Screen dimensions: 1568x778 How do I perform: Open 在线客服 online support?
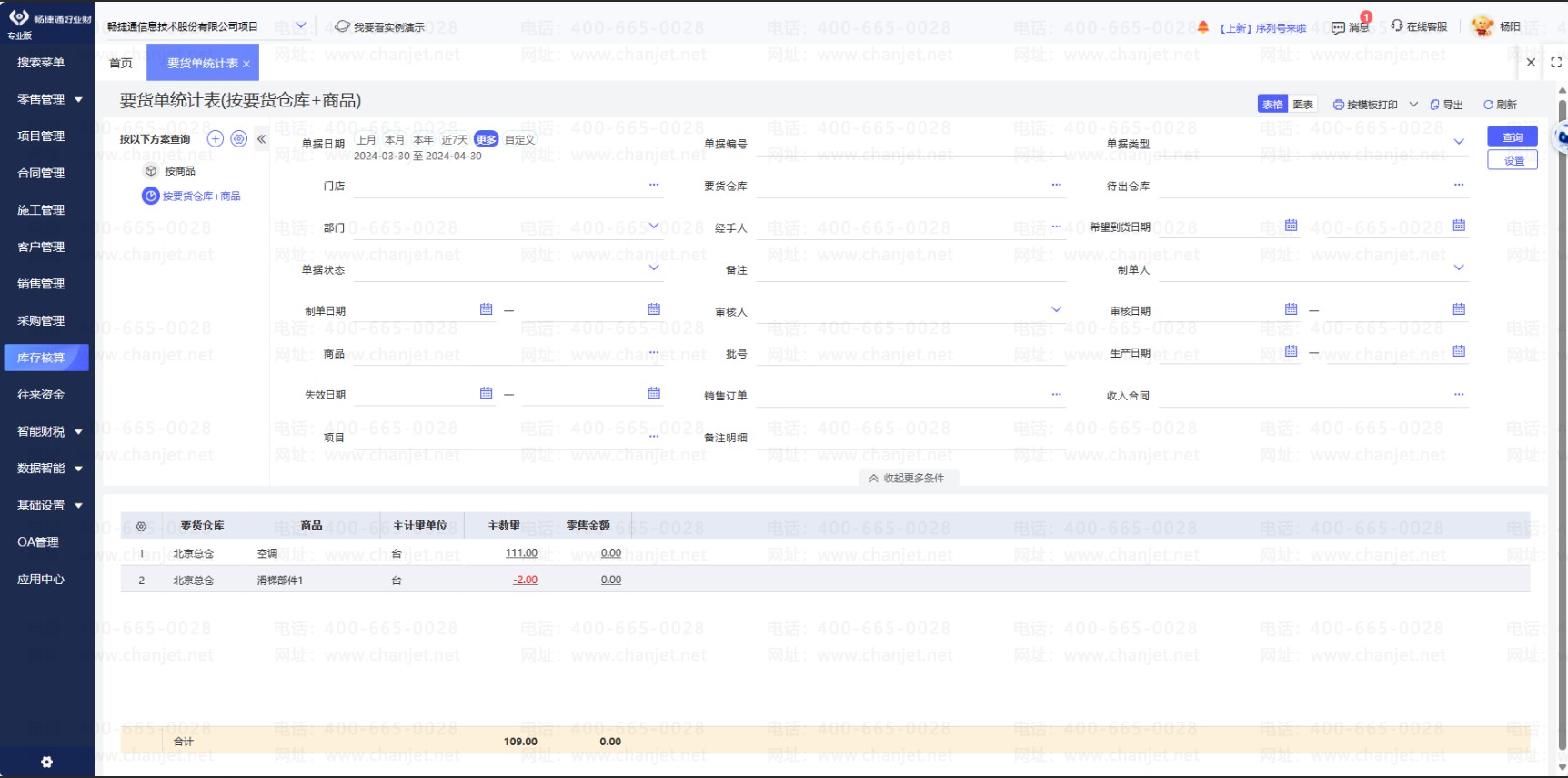[1419, 26]
